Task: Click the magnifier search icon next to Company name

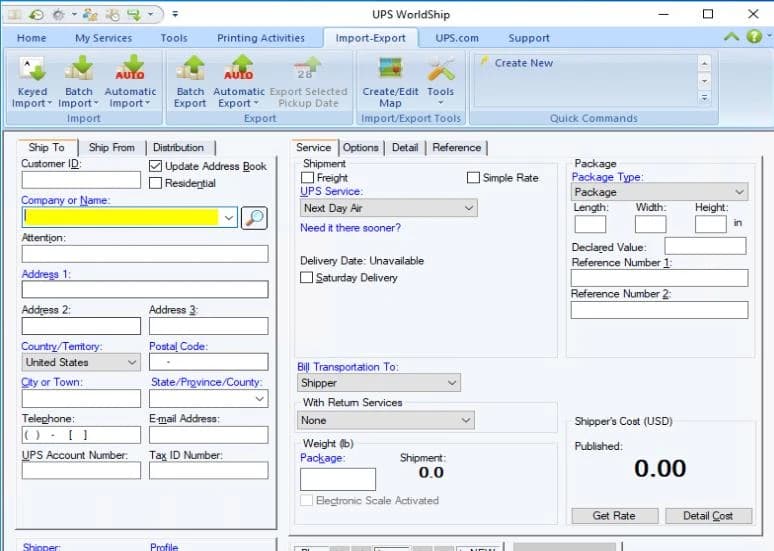Action: (x=254, y=217)
